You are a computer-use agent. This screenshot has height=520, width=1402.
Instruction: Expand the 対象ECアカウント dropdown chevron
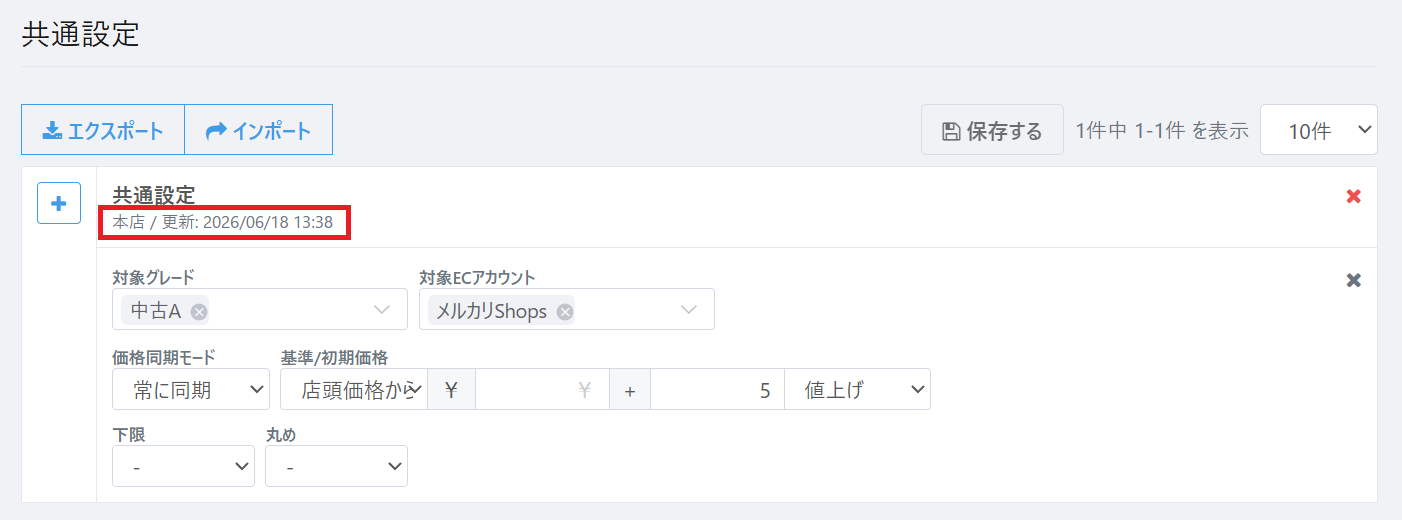(688, 310)
